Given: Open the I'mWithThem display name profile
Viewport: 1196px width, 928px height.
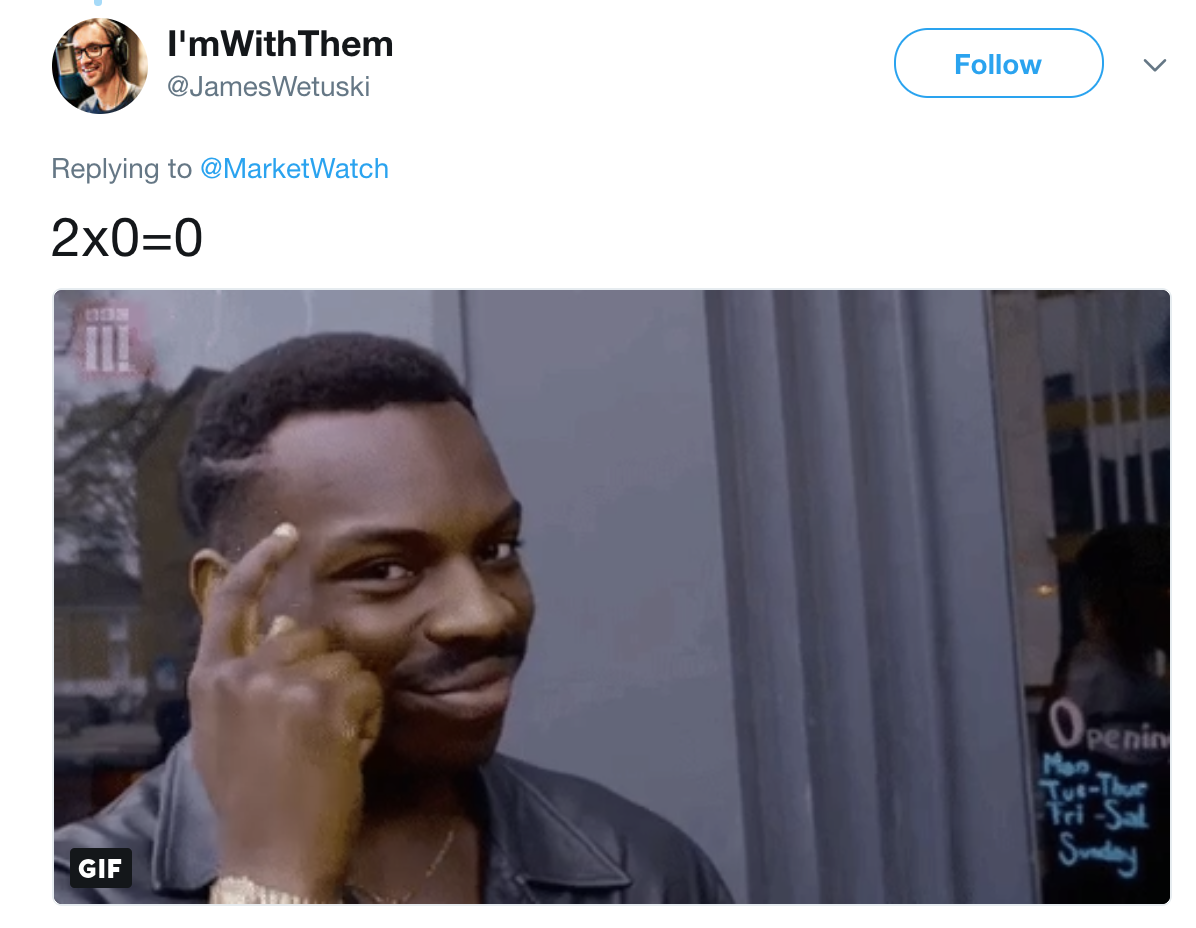Looking at the screenshot, I should [280, 44].
